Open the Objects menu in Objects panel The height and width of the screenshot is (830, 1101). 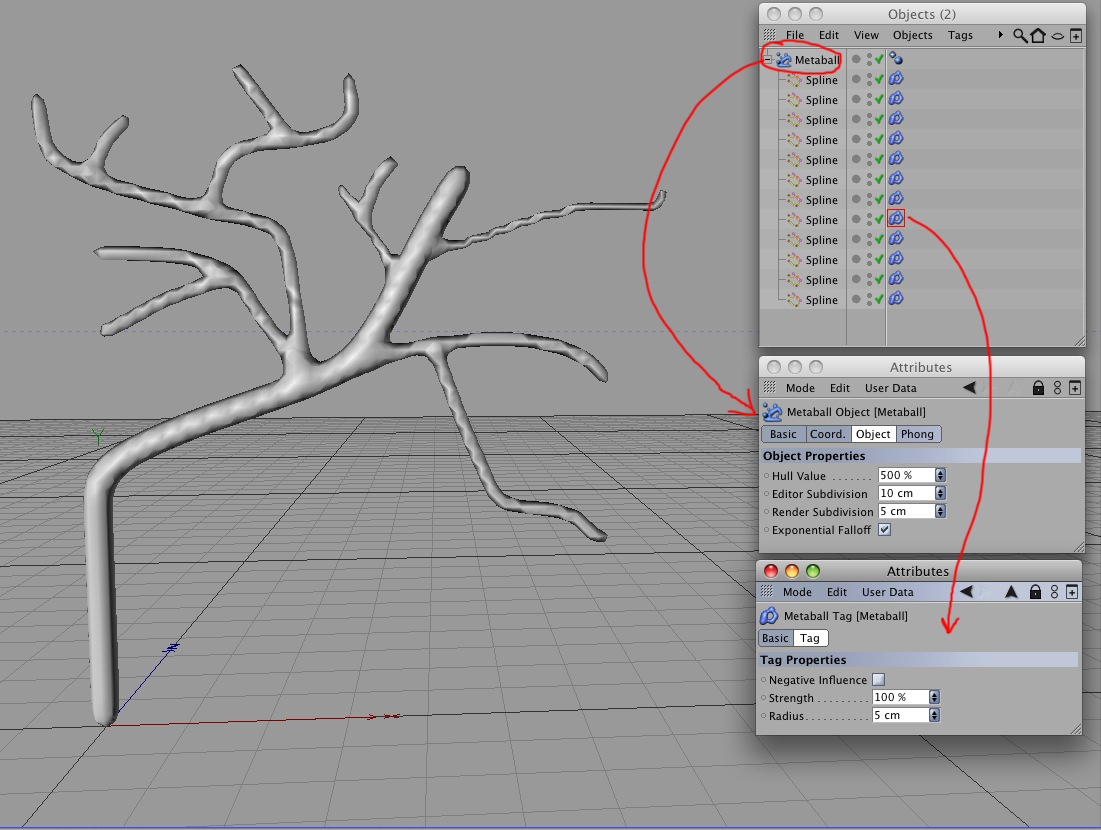[913, 35]
